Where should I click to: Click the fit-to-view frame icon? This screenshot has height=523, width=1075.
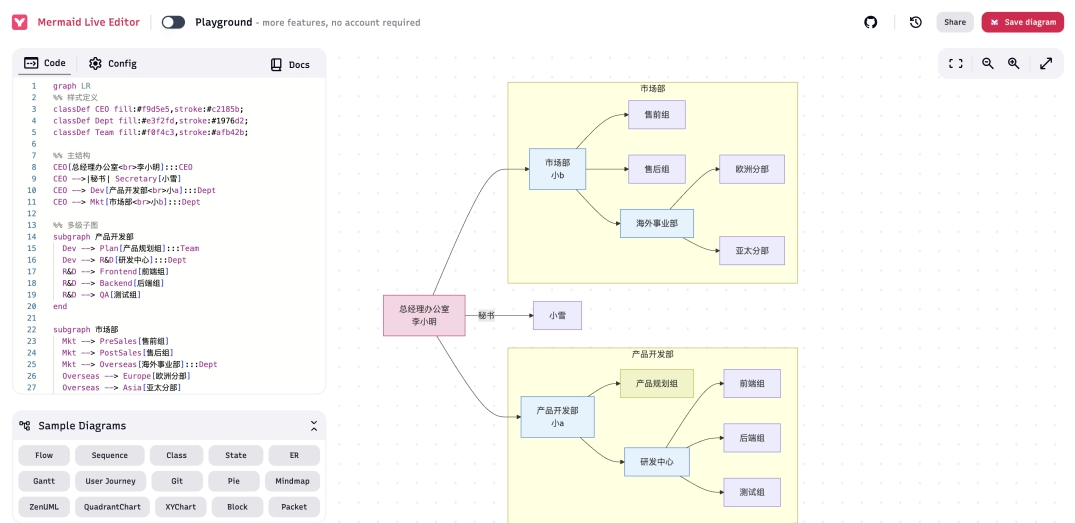point(955,63)
